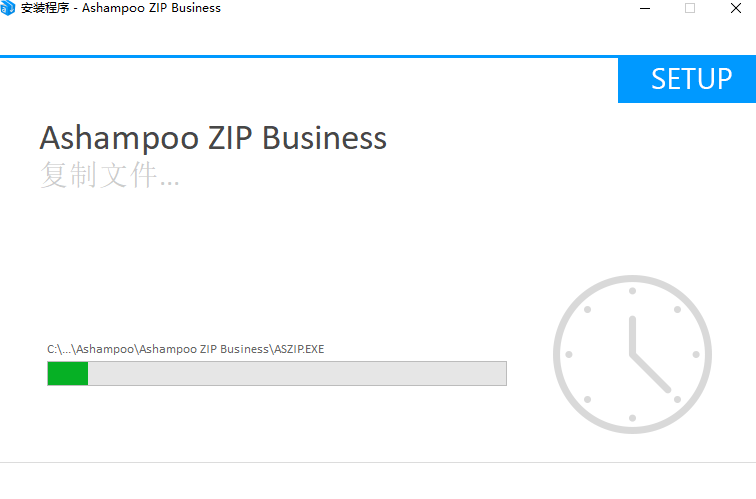Click the clock's vertical hour hand
Viewport: 756px width, 499px height.
[632, 335]
